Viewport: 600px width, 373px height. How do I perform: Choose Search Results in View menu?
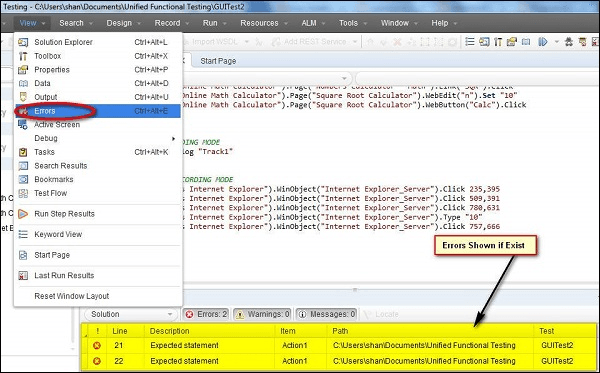tap(98, 166)
